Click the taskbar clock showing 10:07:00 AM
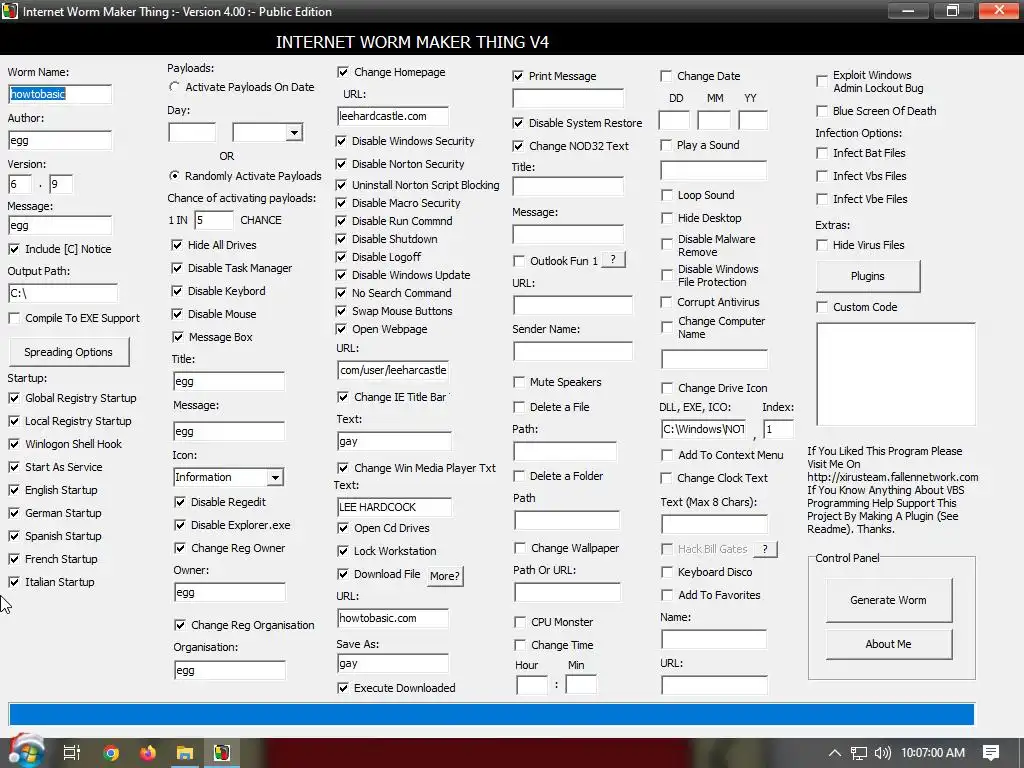The width and height of the screenshot is (1024, 768). (x=933, y=753)
